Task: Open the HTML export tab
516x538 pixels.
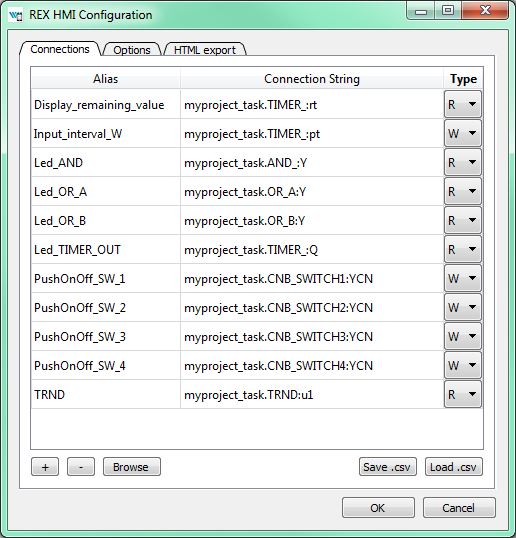Action: [205, 50]
